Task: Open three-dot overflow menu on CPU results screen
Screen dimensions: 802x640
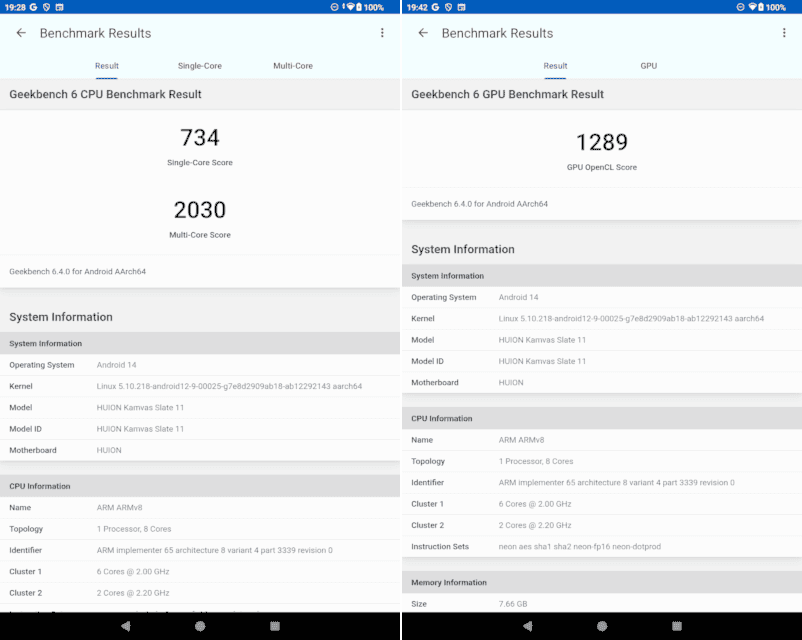Action: pyautogui.click(x=382, y=33)
